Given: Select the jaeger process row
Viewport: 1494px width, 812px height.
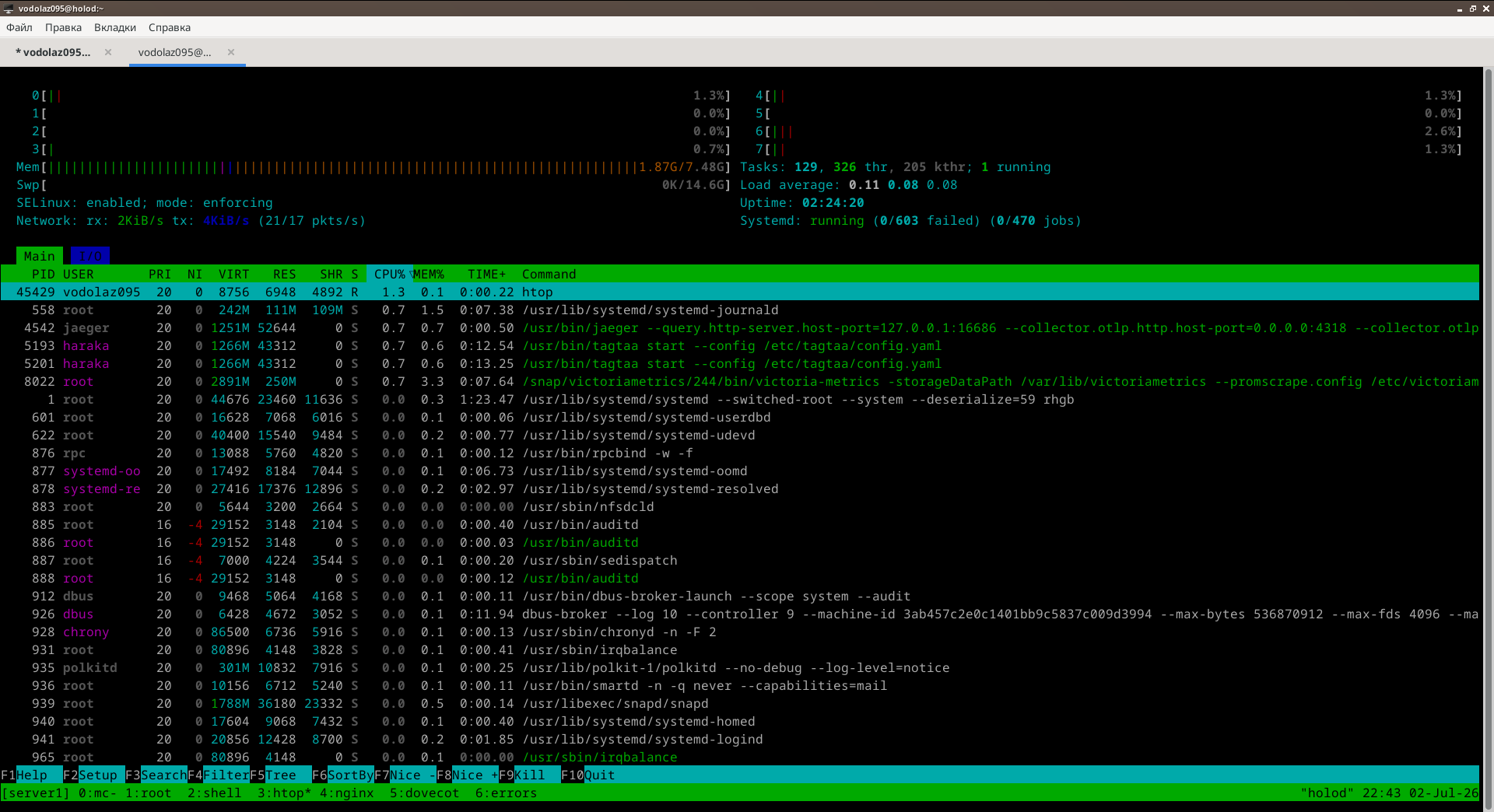Looking at the screenshot, I should (739, 327).
